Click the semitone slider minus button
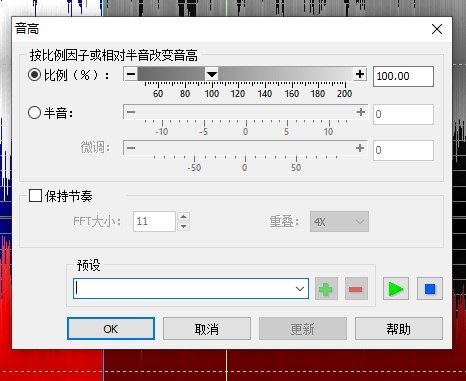The width and height of the screenshot is (466, 381). coord(131,112)
